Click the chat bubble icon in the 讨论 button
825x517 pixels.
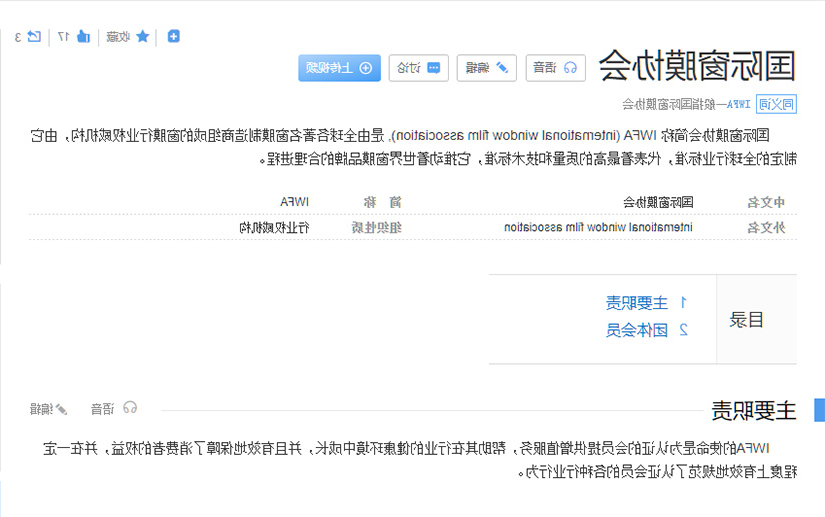point(434,68)
